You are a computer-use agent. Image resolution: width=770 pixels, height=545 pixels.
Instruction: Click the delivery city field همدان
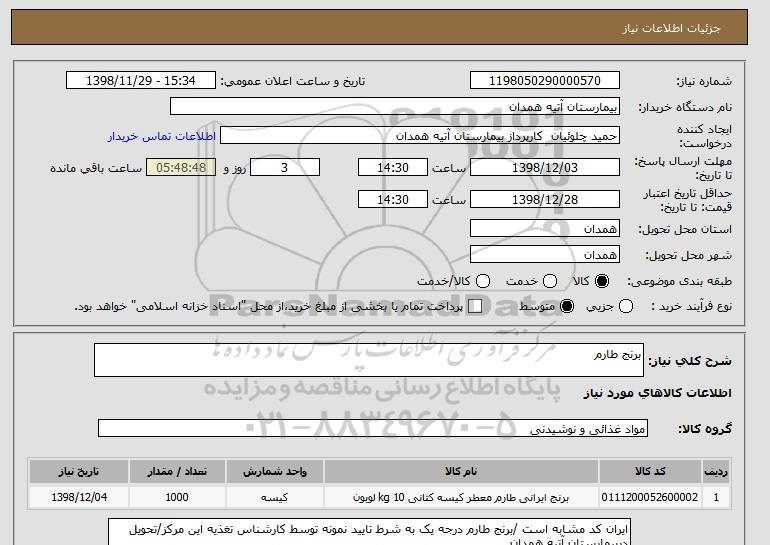(545, 254)
